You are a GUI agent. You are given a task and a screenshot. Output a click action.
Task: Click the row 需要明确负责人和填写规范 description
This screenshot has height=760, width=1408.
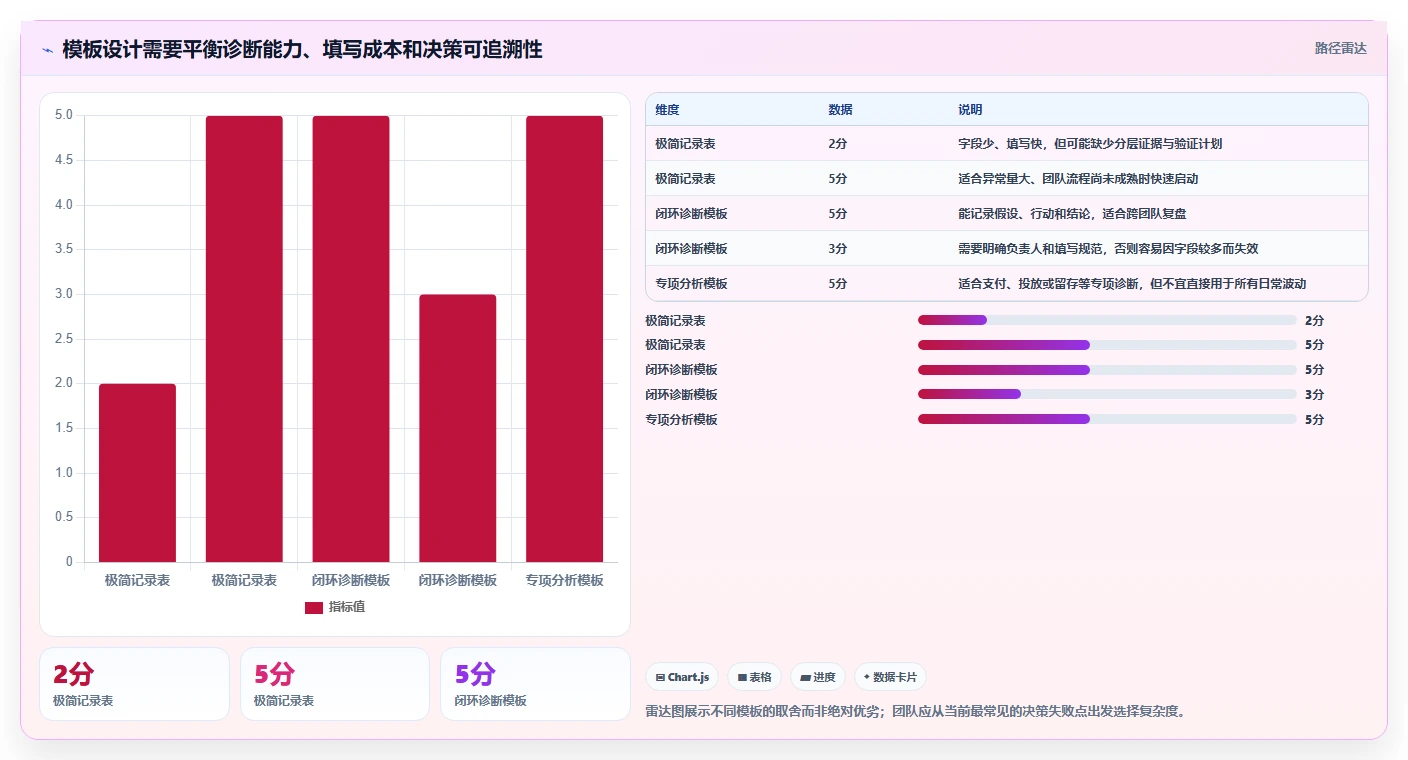coord(1108,249)
